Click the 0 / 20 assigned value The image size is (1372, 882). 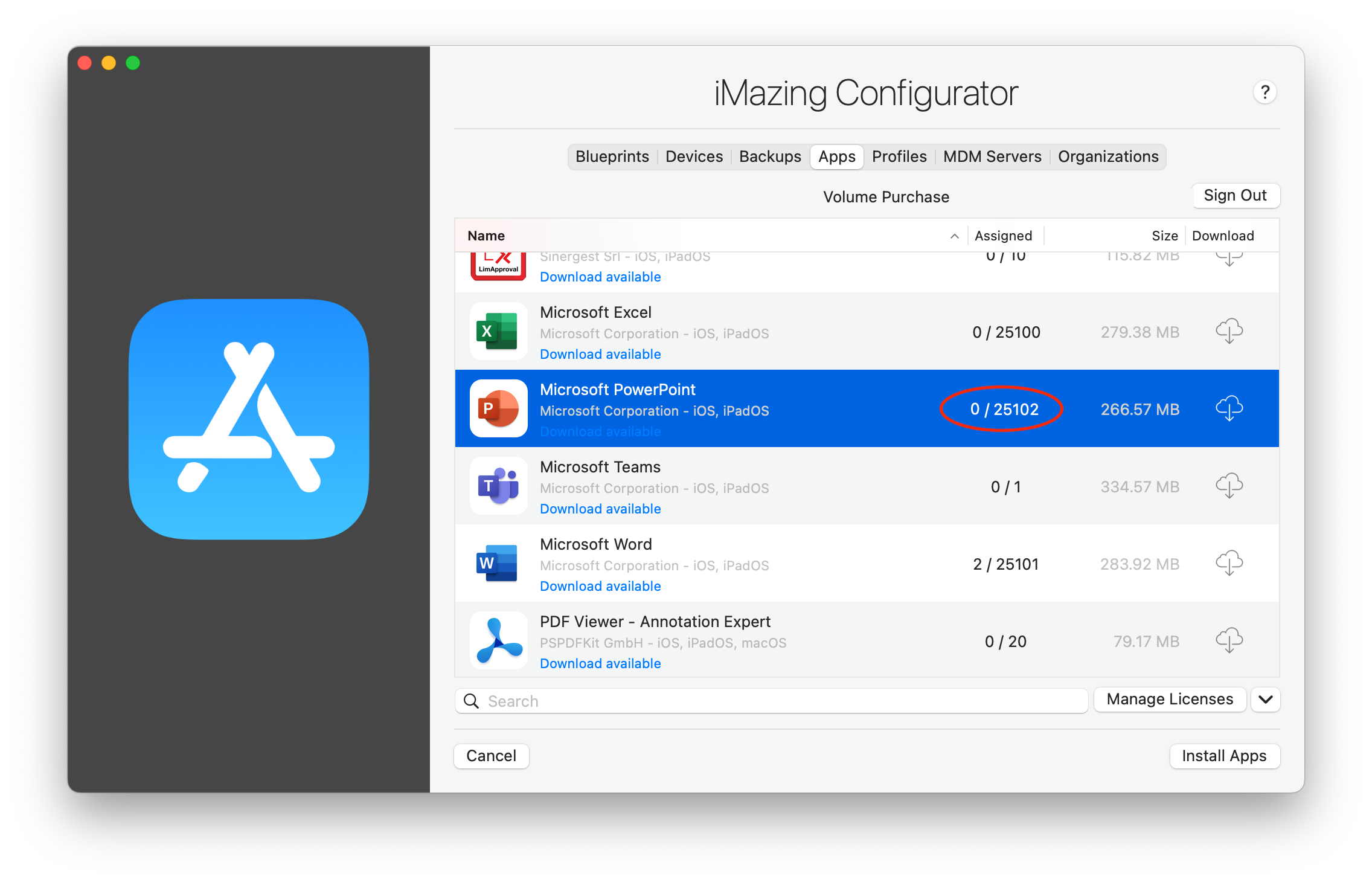pos(1005,642)
